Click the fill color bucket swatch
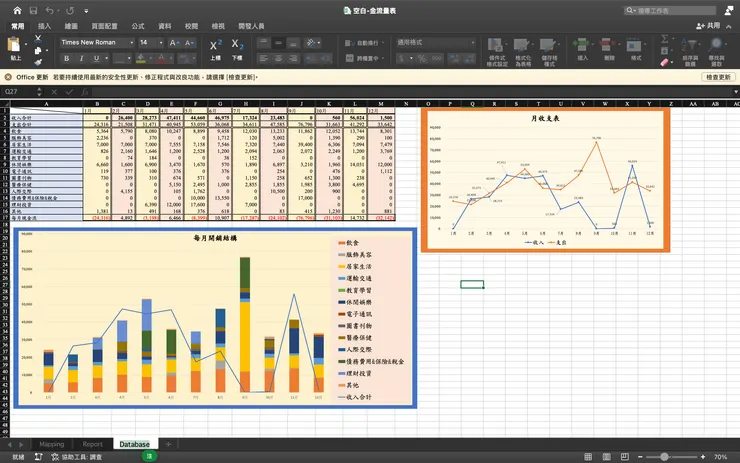This screenshot has height=463, width=740. 140,59
